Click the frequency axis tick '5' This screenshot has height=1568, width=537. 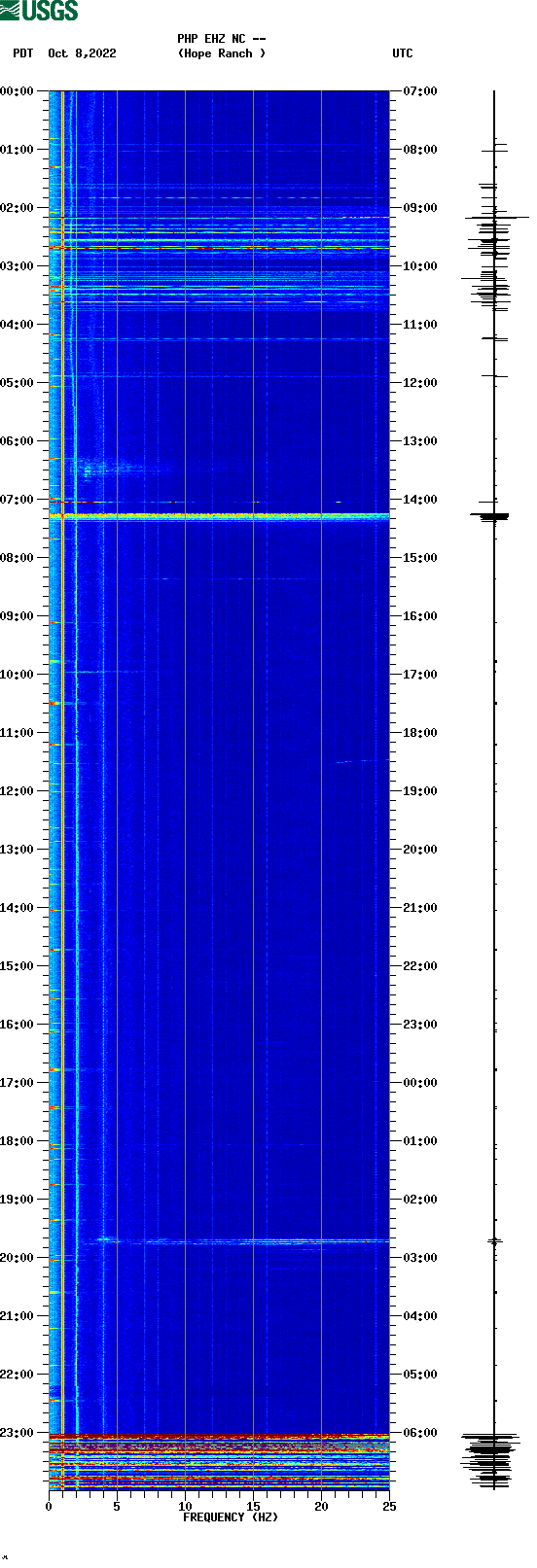pyautogui.click(x=117, y=1507)
